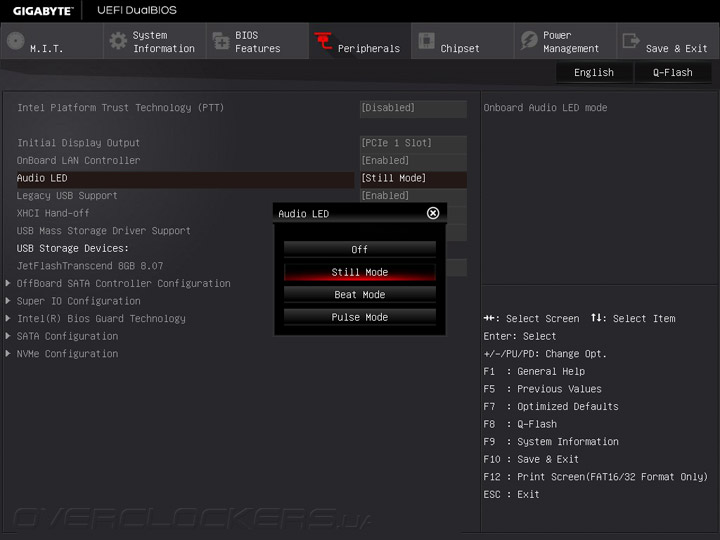720x540 pixels.
Task: Launch the Q-Flash button
Action: (673, 73)
